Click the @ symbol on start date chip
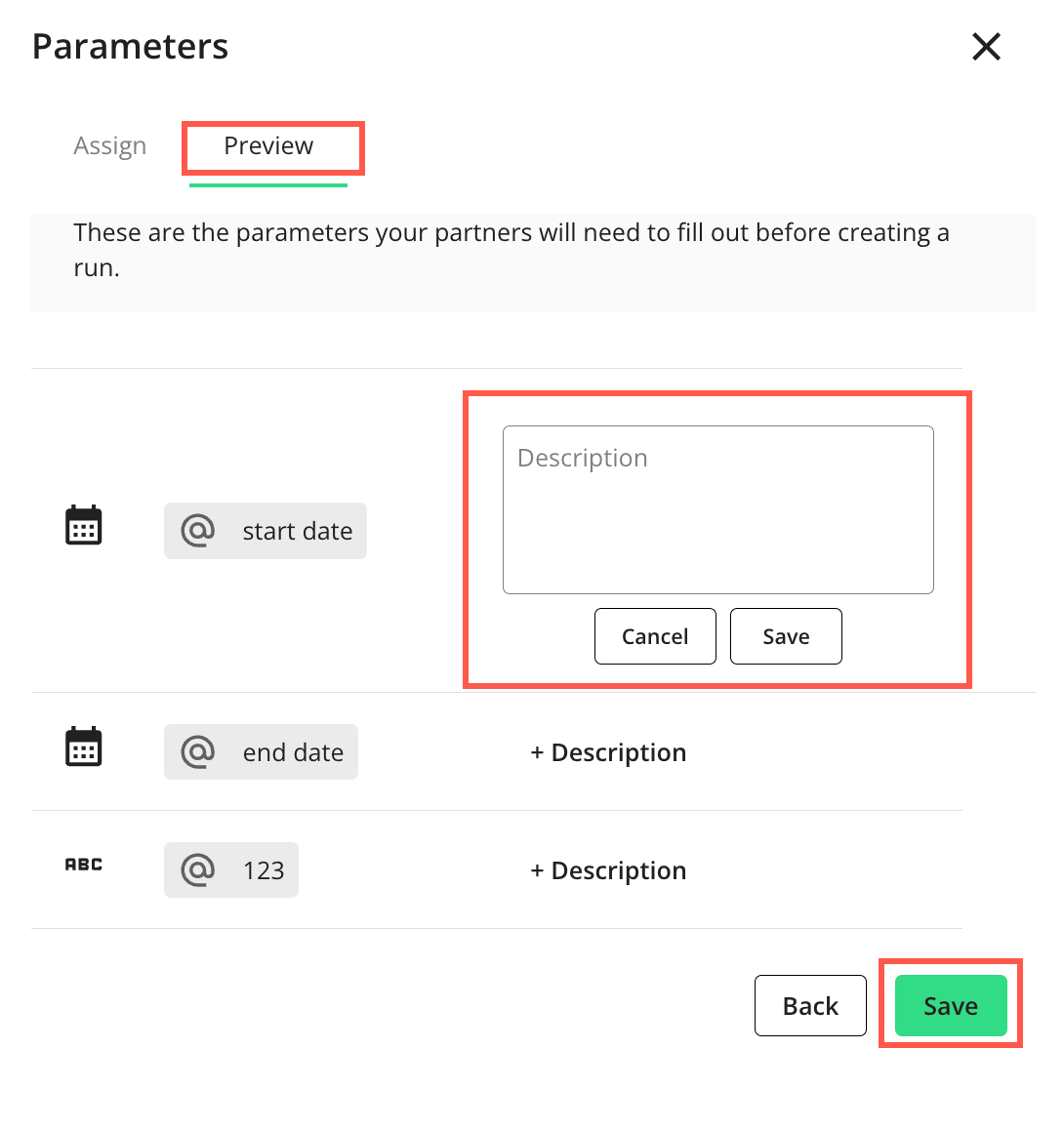This screenshot has width=1064, height=1130. (x=198, y=531)
